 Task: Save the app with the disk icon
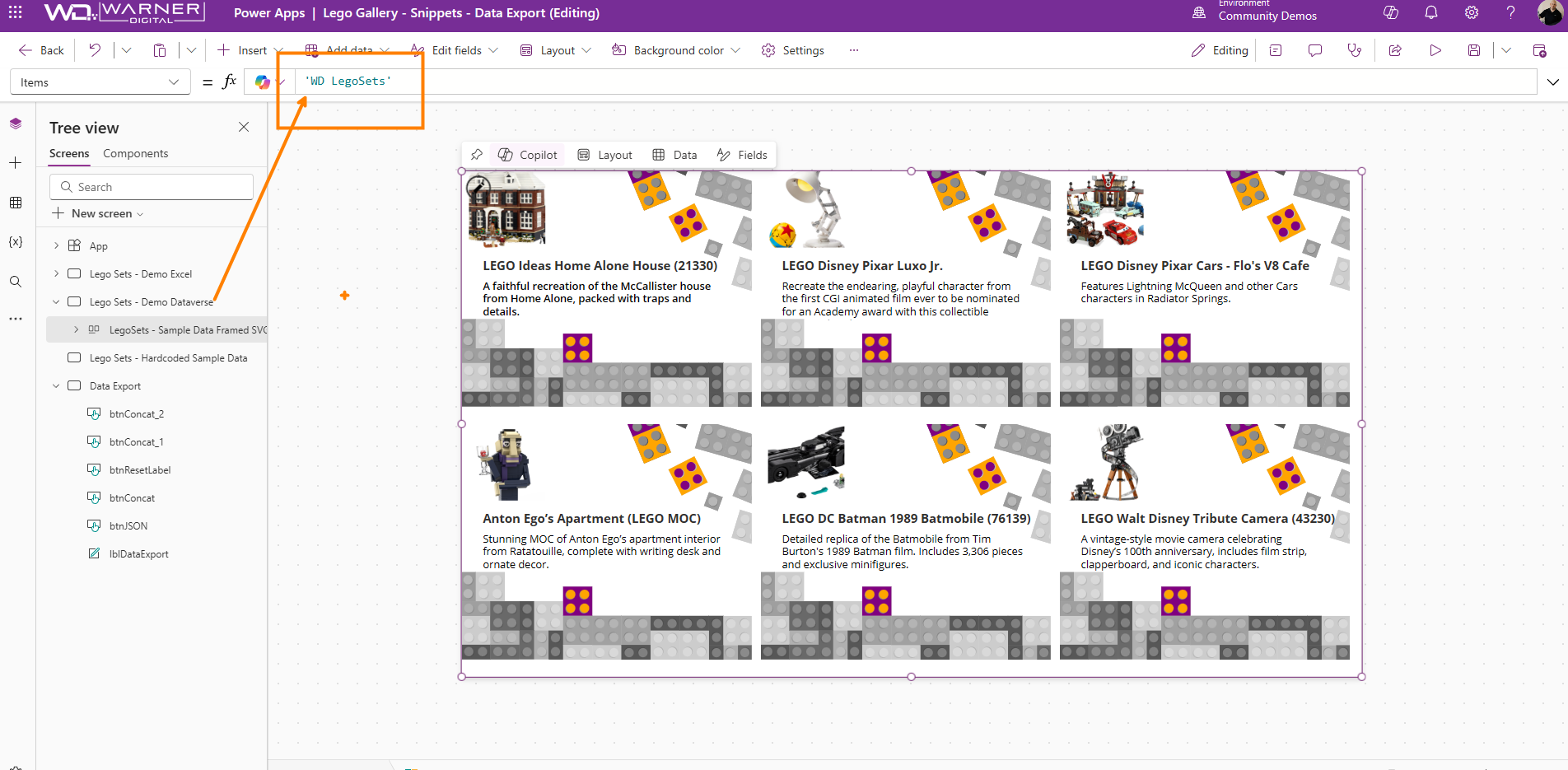click(1474, 50)
